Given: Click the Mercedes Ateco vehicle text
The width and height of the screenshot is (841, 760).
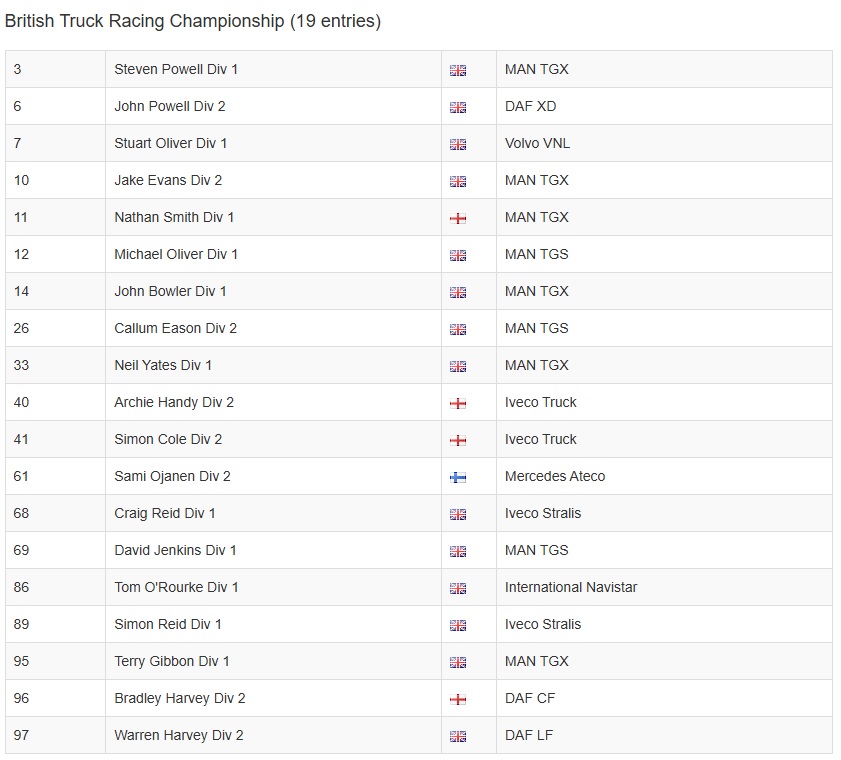Looking at the screenshot, I should [555, 476].
